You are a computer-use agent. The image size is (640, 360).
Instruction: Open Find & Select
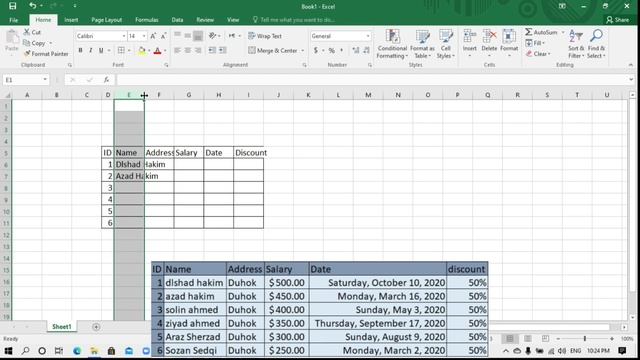coord(596,44)
